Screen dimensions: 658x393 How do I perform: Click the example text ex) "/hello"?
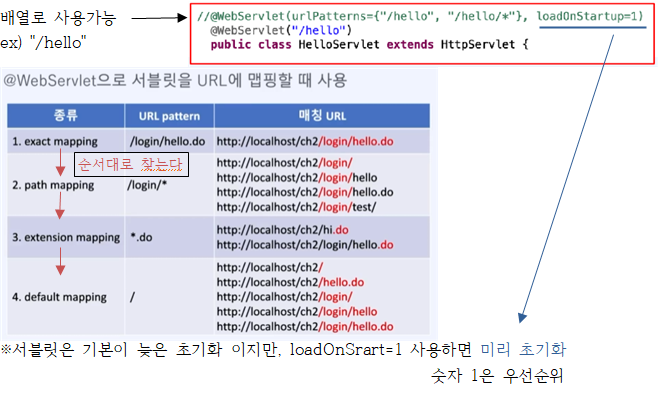(43, 42)
